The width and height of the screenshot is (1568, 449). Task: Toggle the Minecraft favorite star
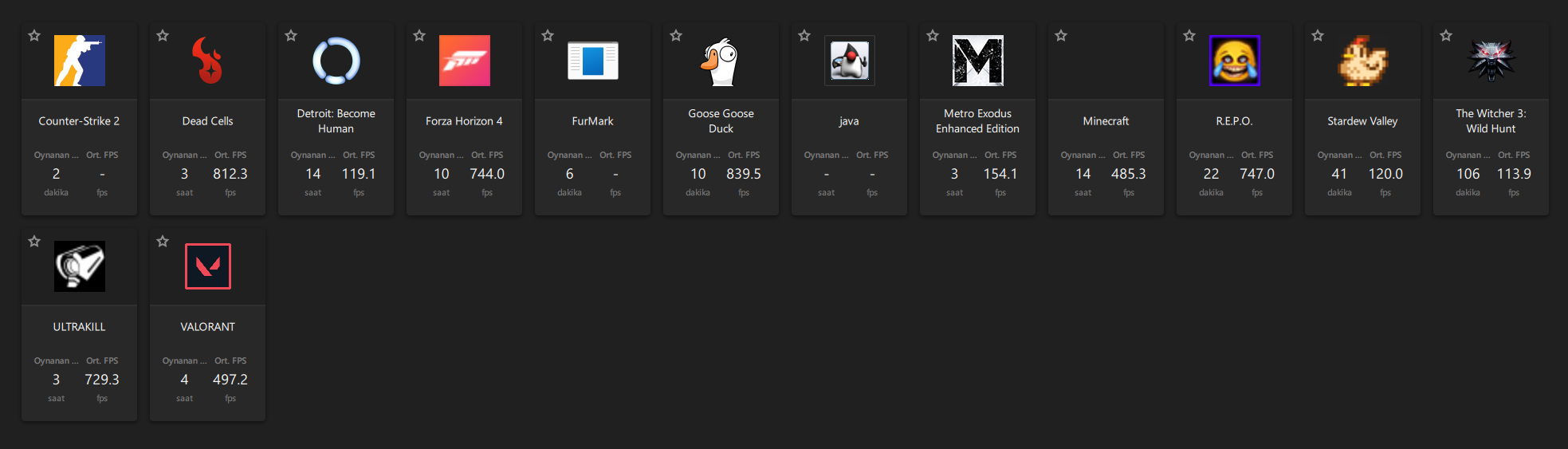[1061, 35]
